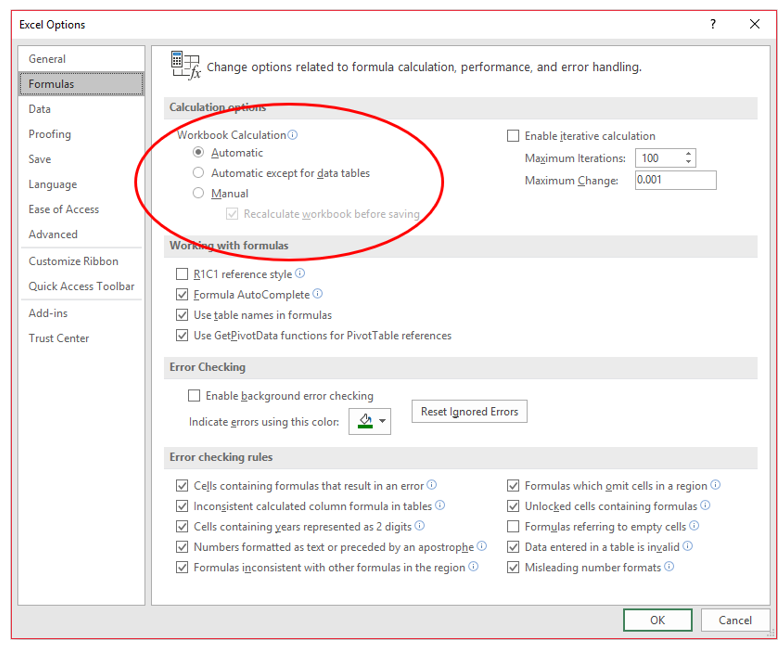Viewport: 783px width, 664px height.
Task: Enable iterative calculation checkbox
Action: click(513, 136)
